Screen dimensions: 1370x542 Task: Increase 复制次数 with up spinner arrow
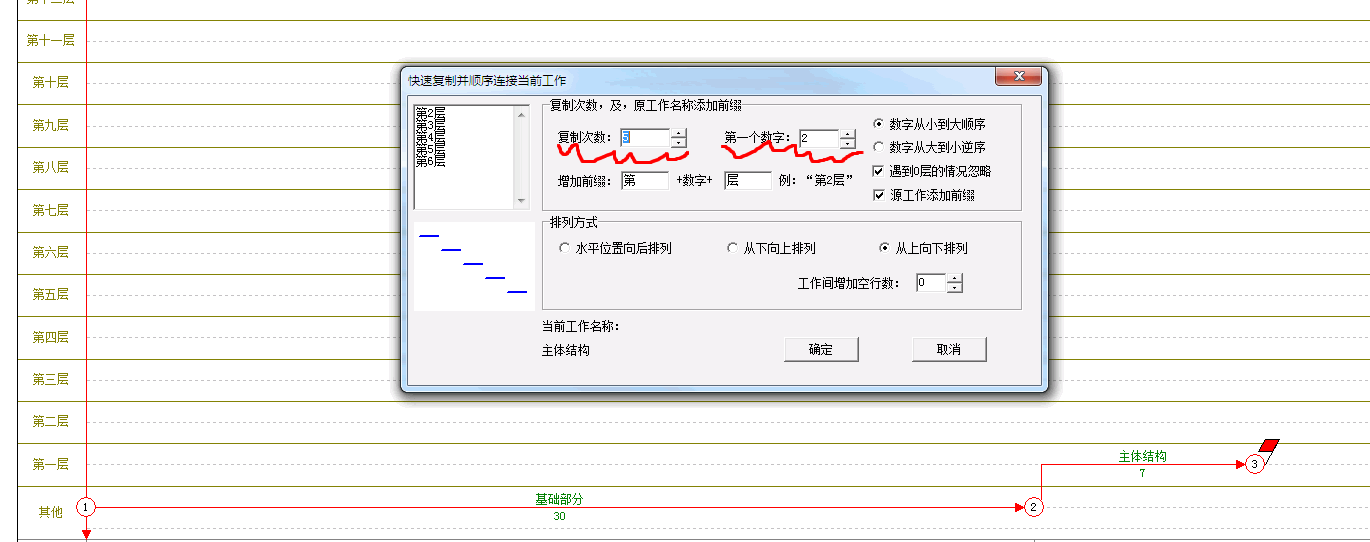679,134
